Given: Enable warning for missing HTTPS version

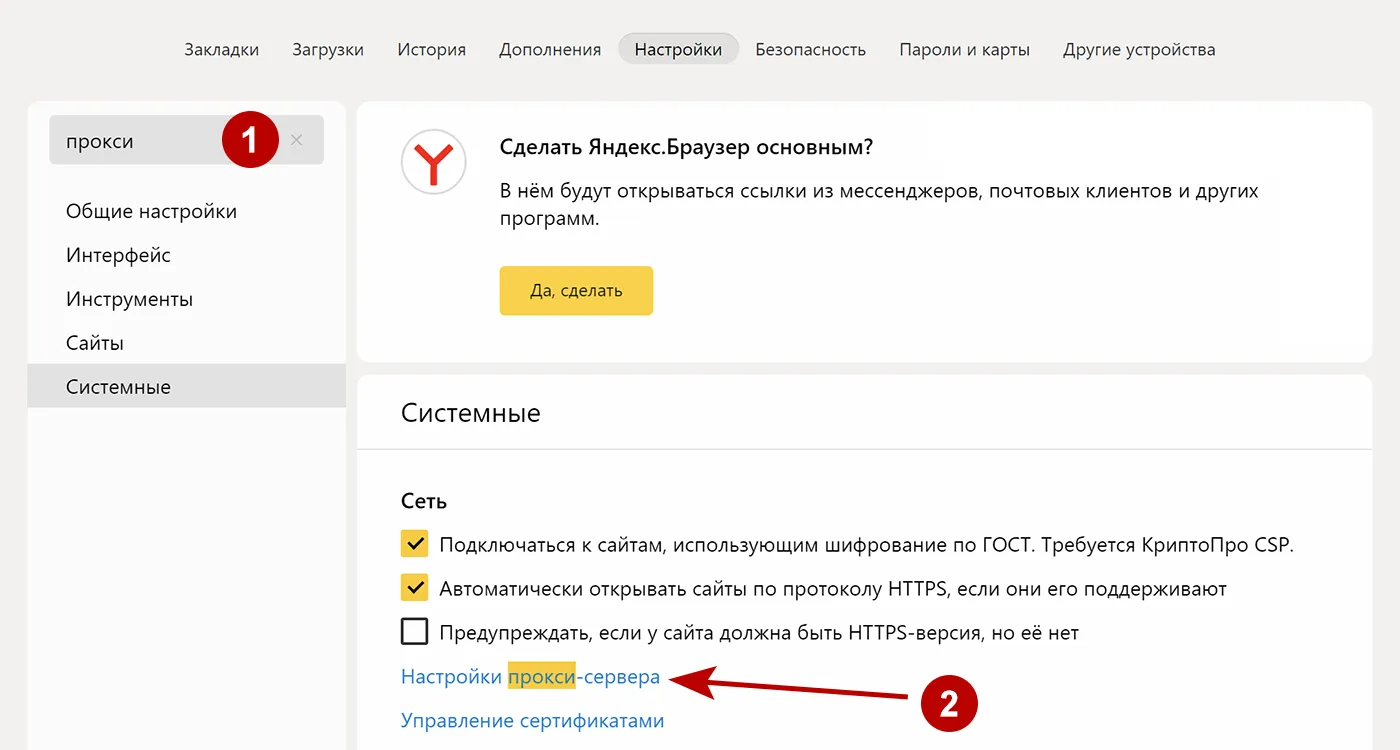Looking at the screenshot, I should (414, 631).
